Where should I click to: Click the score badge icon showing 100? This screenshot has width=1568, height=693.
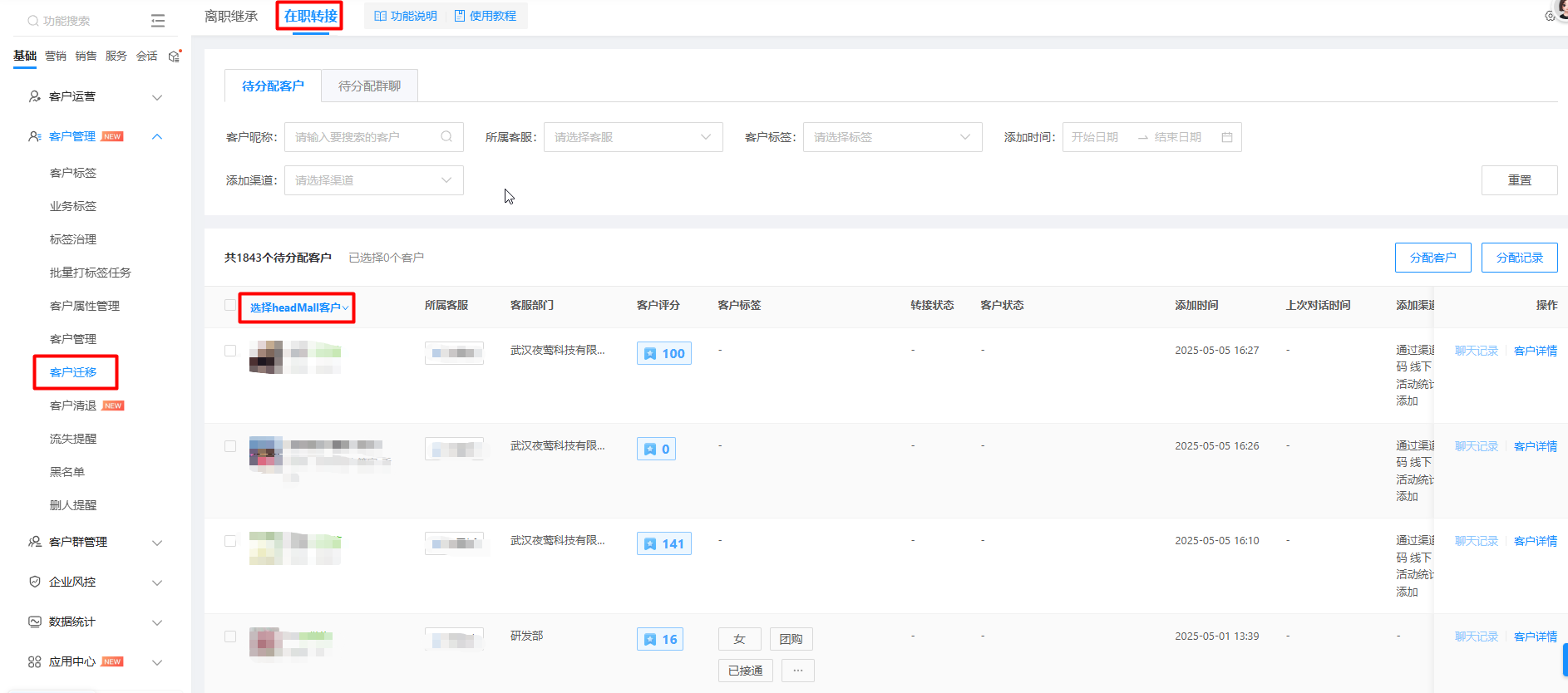click(650, 354)
